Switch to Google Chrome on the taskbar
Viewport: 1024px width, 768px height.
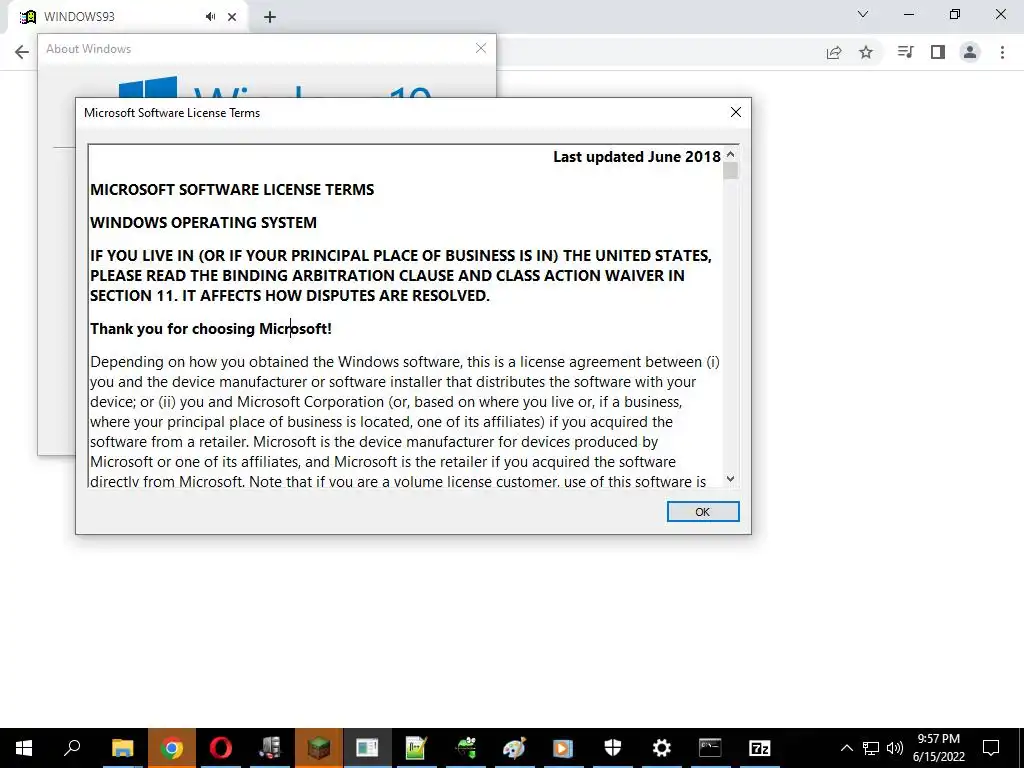tap(172, 748)
